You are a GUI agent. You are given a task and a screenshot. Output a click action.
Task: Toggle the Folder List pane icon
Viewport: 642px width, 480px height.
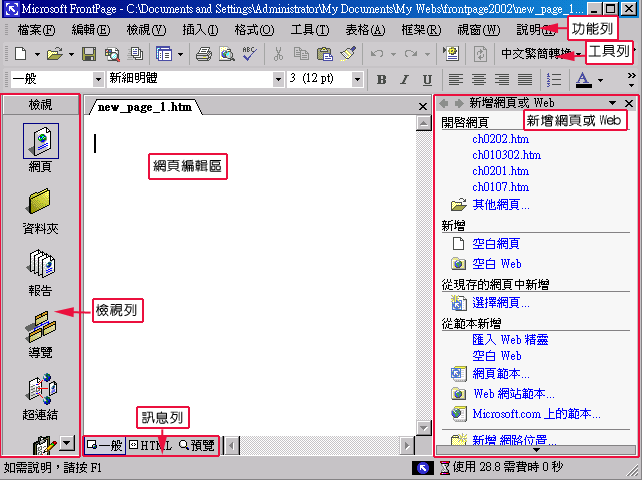pyautogui.click(x=164, y=54)
